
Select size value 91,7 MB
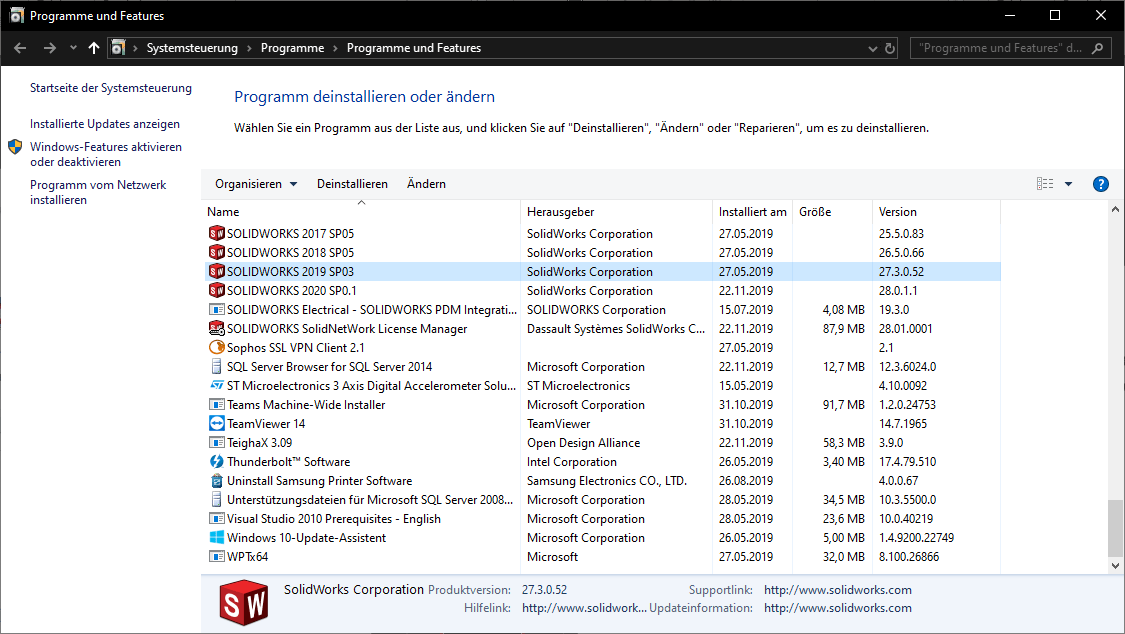(844, 405)
